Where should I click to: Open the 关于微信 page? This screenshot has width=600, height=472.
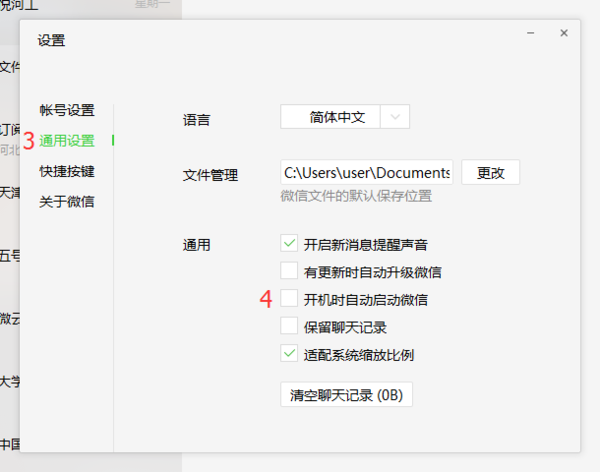67,202
